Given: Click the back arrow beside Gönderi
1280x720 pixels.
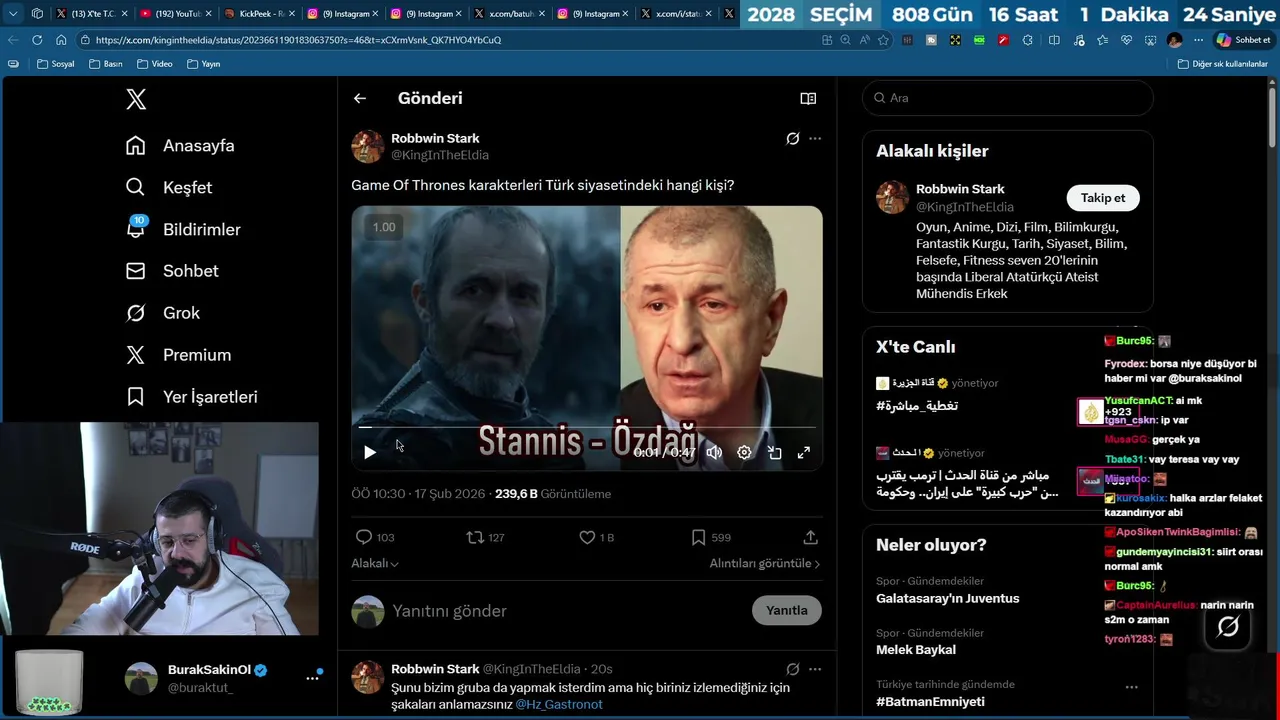Looking at the screenshot, I should point(360,98).
